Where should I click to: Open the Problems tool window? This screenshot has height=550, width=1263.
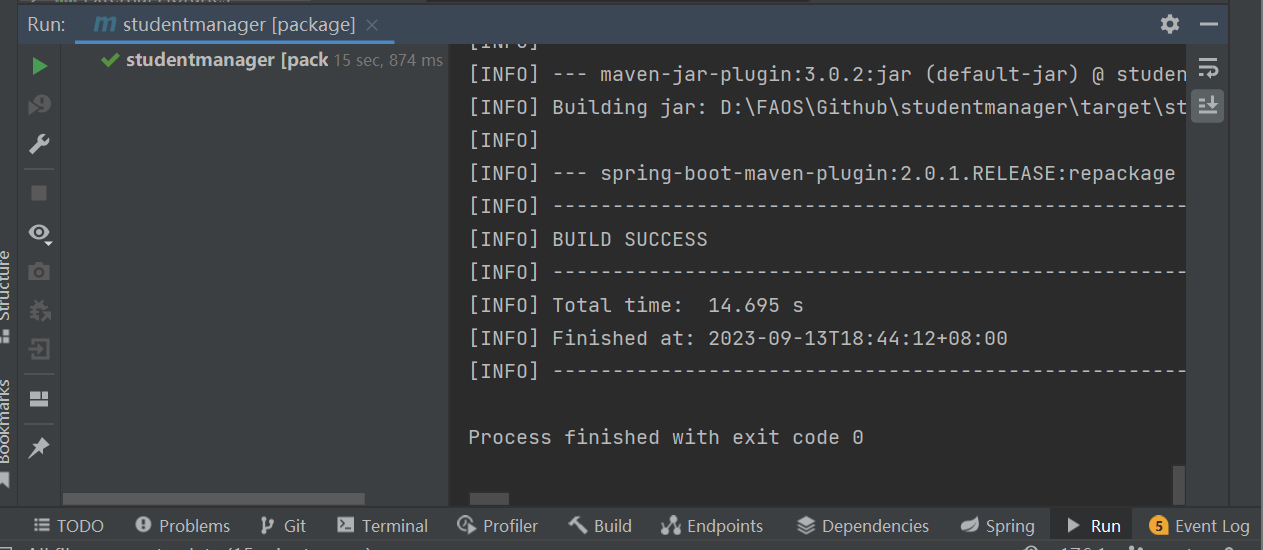tap(183, 526)
